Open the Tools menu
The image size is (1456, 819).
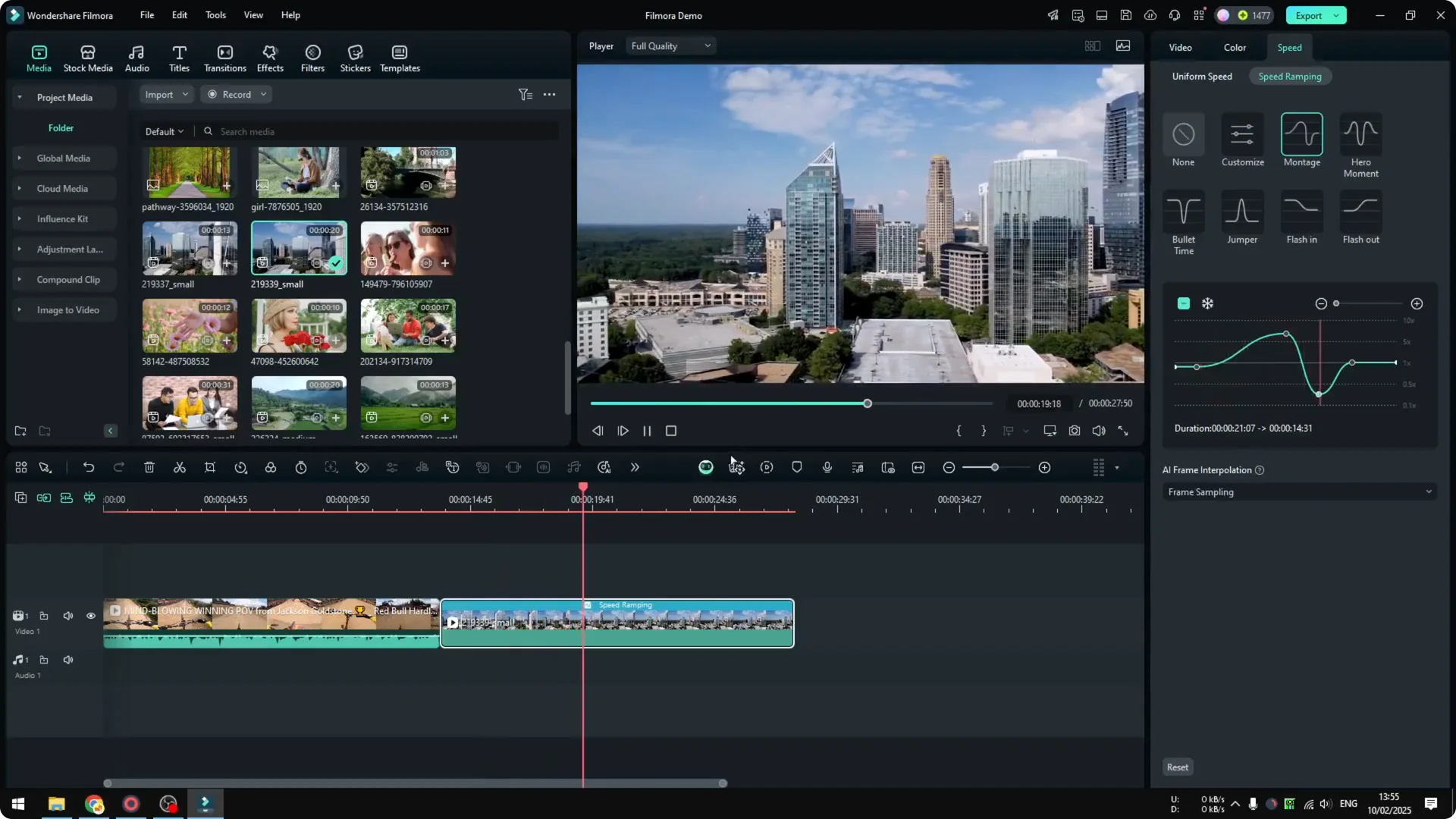pos(215,15)
